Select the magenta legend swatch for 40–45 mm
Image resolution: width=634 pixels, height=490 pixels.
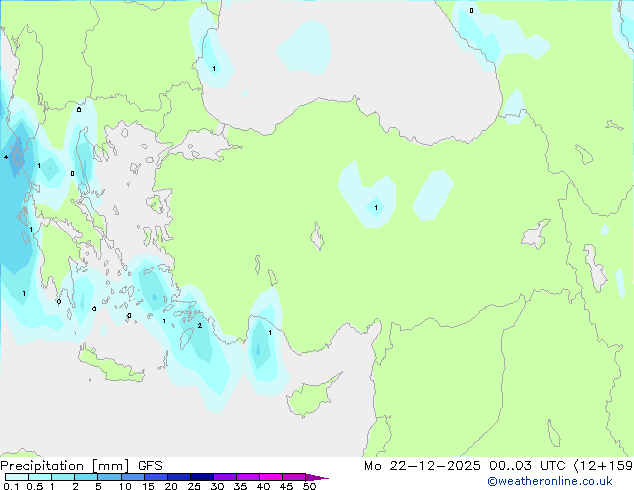[271, 477]
